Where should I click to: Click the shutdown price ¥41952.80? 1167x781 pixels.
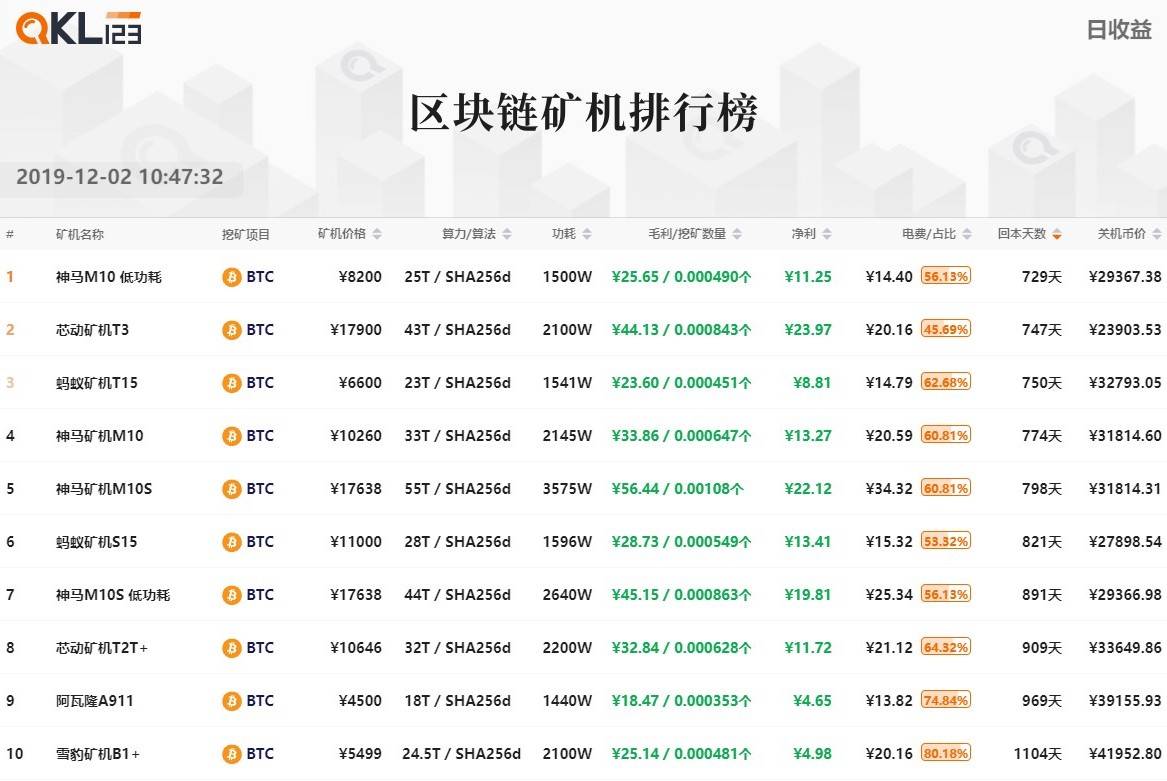(1125, 754)
